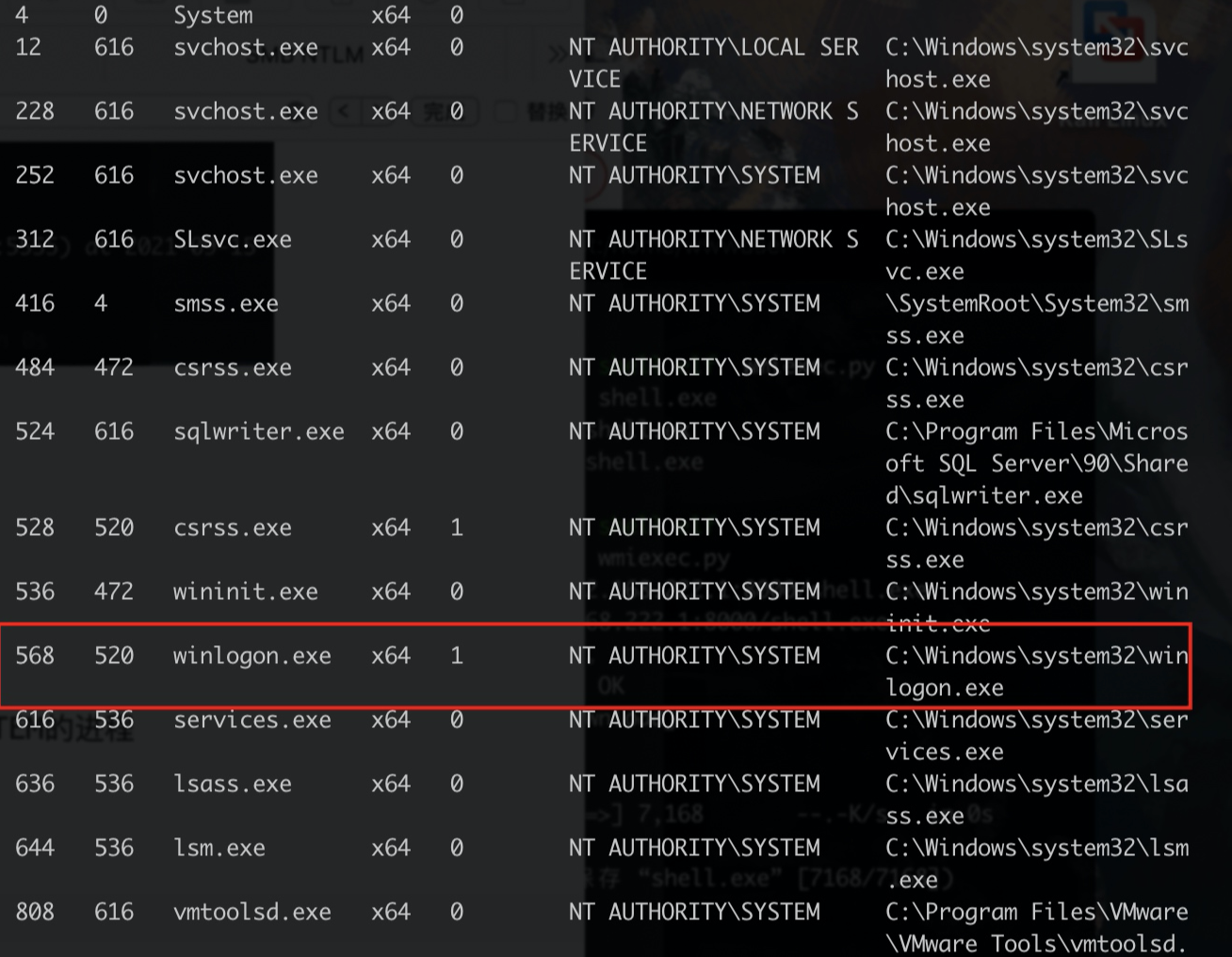
Task: Click the lsm.exe process name
Action: [x=219, y=848]
